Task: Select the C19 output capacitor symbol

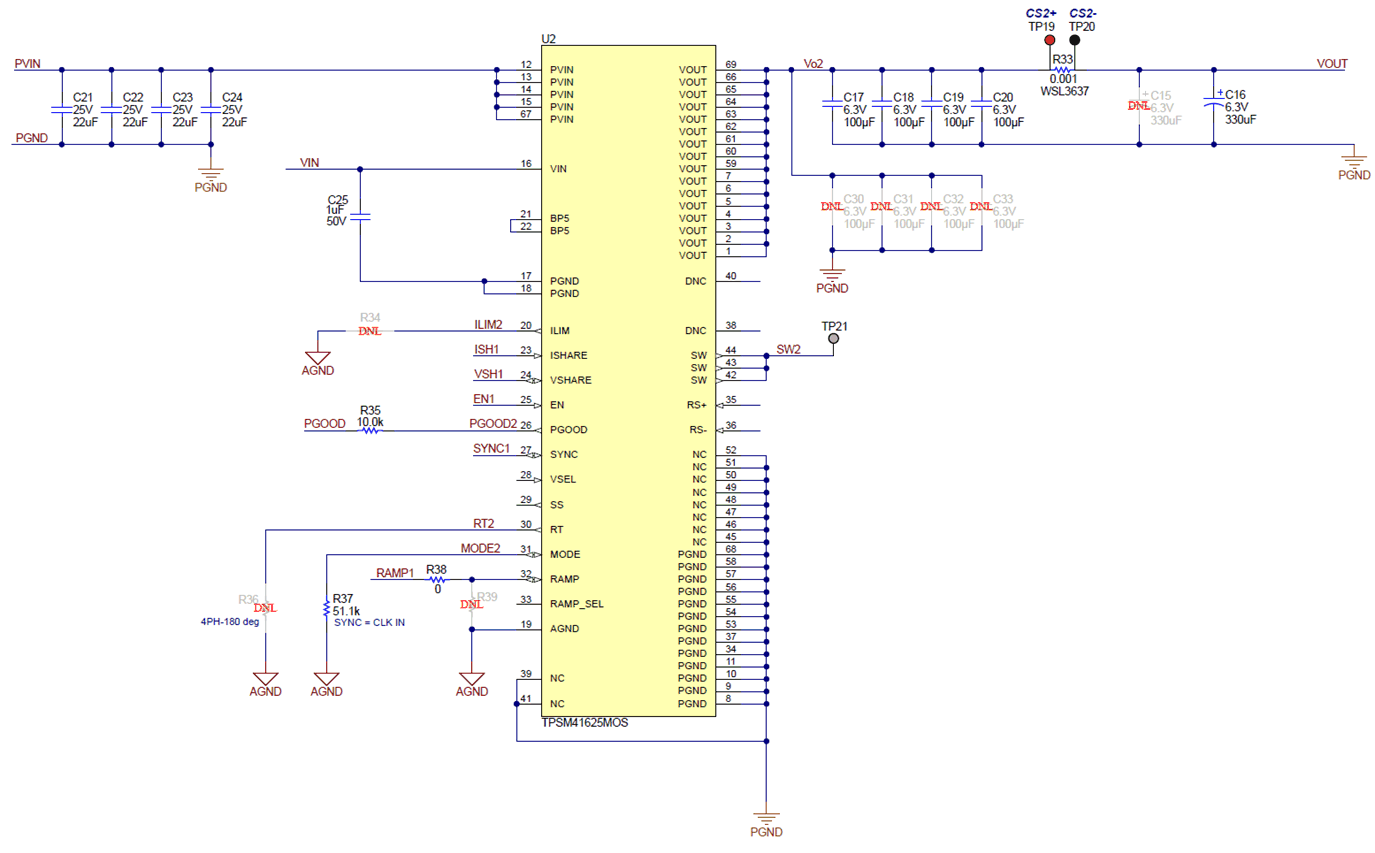Action: pyautogui.click(x=931, y=102)
